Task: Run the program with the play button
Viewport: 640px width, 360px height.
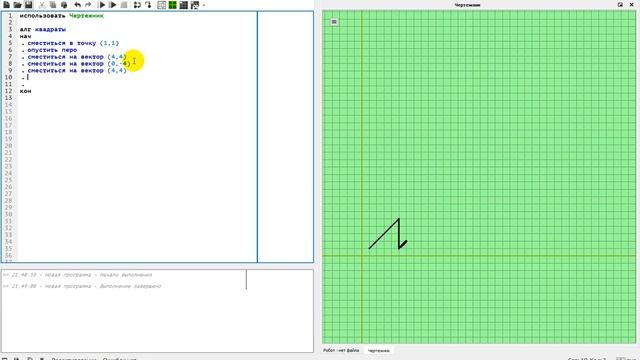Action: (102, 5)
